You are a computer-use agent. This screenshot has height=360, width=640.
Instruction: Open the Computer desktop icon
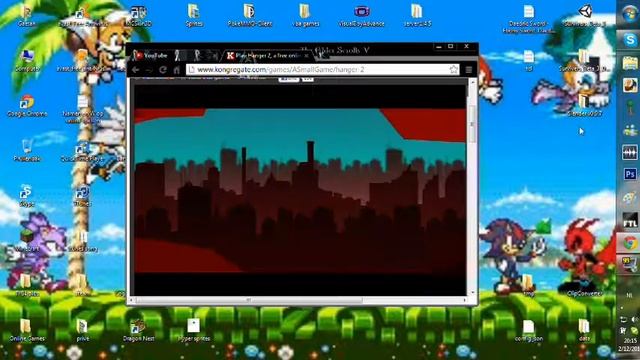27,61
